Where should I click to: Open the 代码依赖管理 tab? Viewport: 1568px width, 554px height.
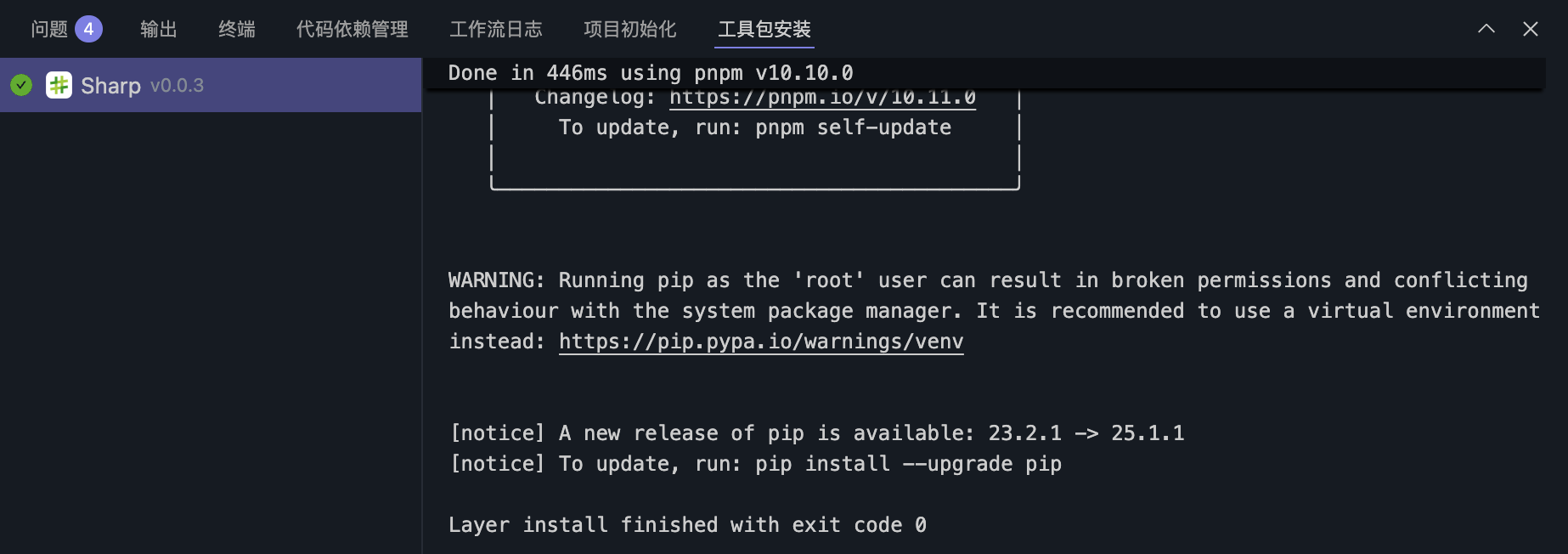pyautogui.click(x=353, y=30)
